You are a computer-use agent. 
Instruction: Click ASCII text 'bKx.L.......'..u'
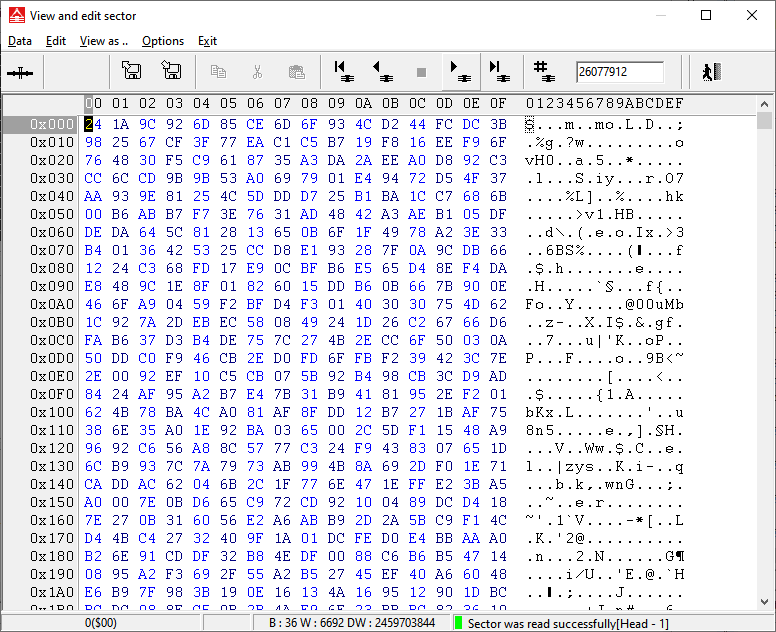604,412
